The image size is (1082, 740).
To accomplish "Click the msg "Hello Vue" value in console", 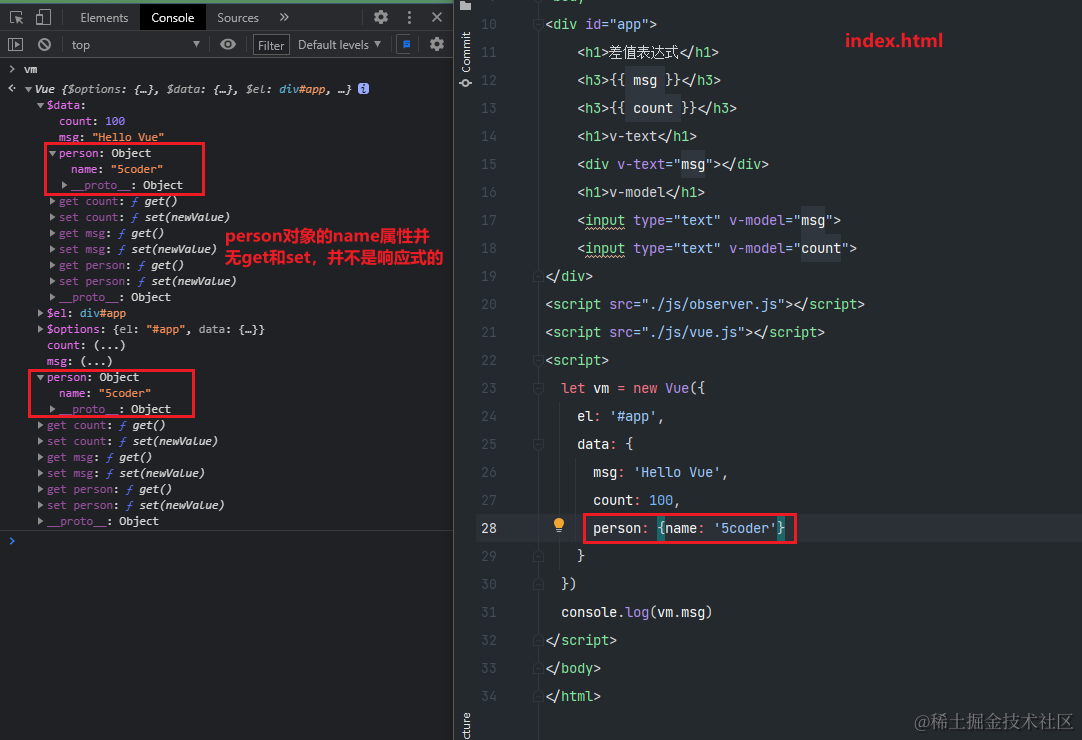I will [x=128, y=137].
